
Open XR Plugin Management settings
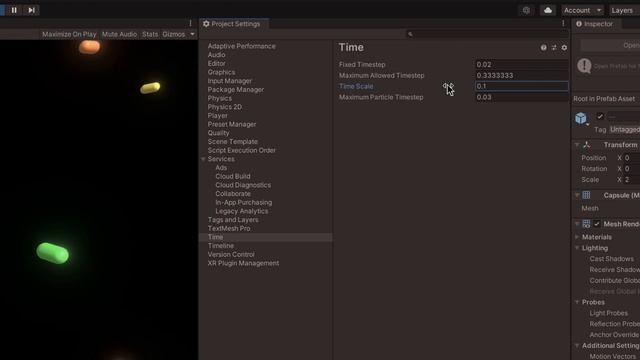coord(243,263)
